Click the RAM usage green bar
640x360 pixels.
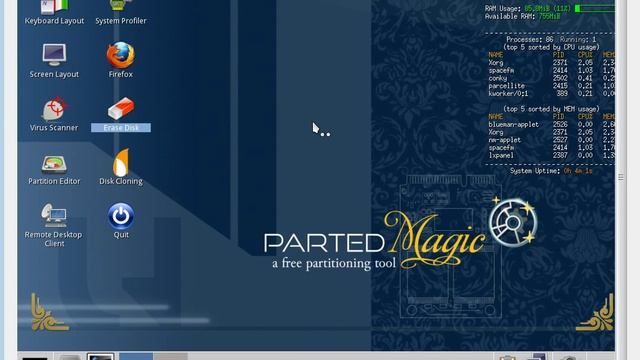(595, 8)
